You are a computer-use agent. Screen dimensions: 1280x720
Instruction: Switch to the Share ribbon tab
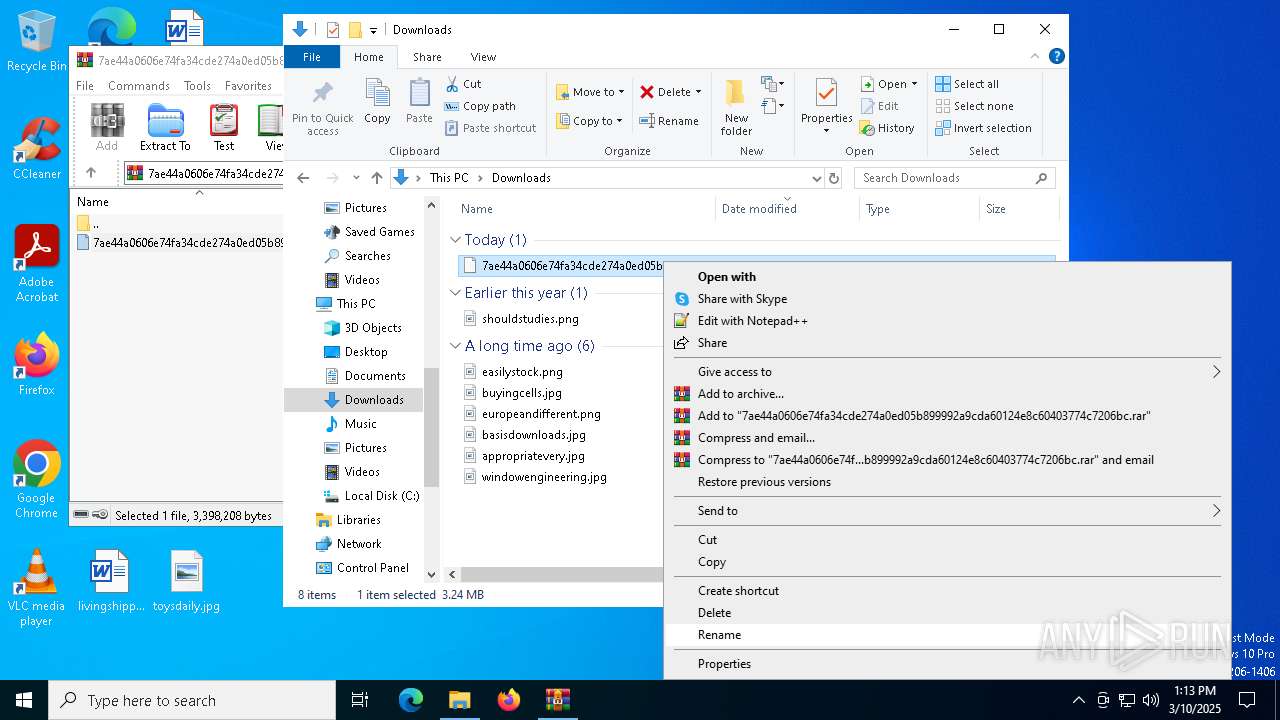427,57
